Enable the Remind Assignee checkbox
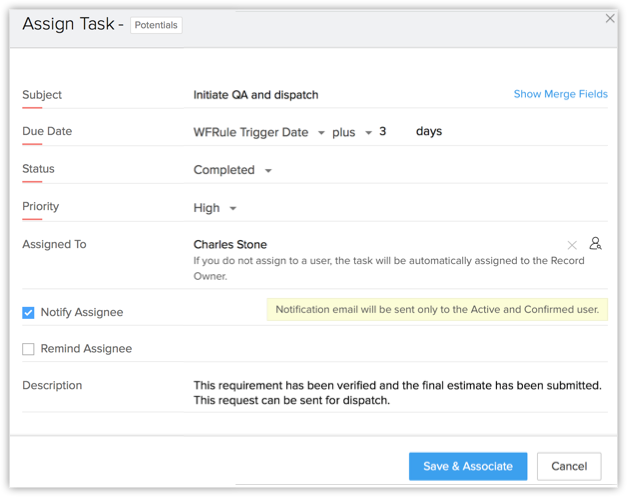 pyautogui.click(x=28, y=349)
